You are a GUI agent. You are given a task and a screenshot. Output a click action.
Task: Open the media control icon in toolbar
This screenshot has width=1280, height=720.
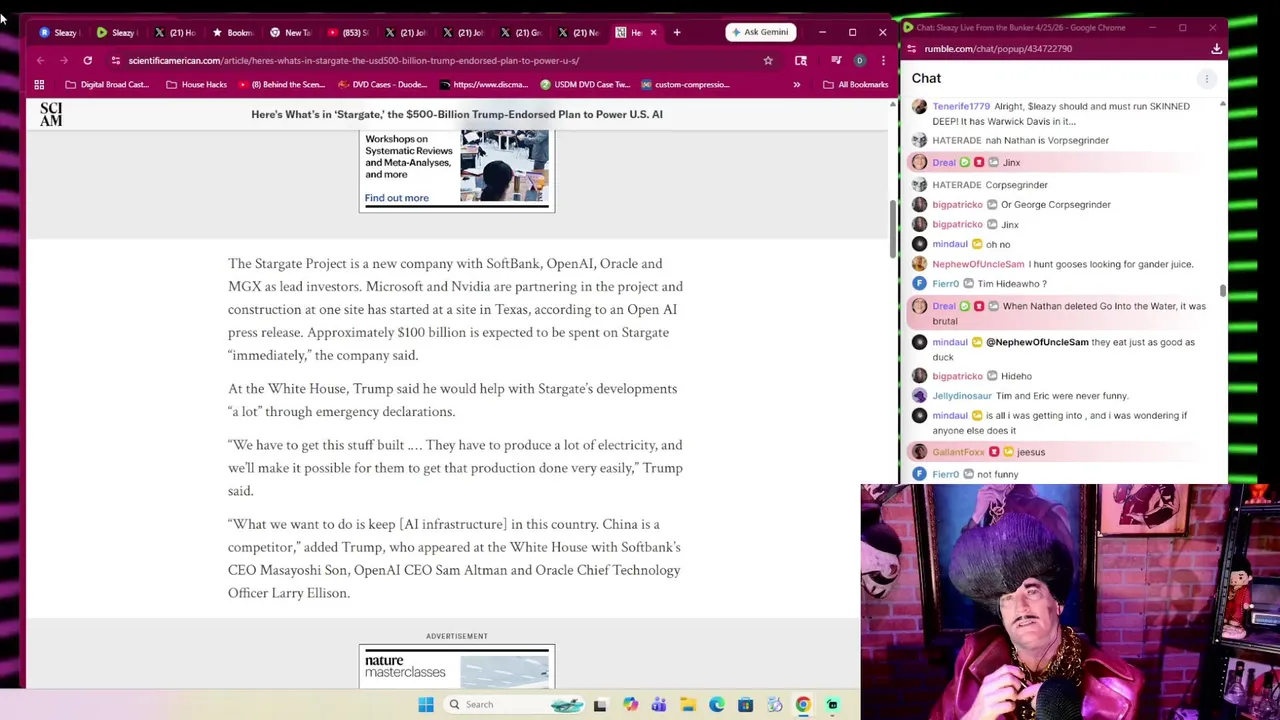[835, 60]
